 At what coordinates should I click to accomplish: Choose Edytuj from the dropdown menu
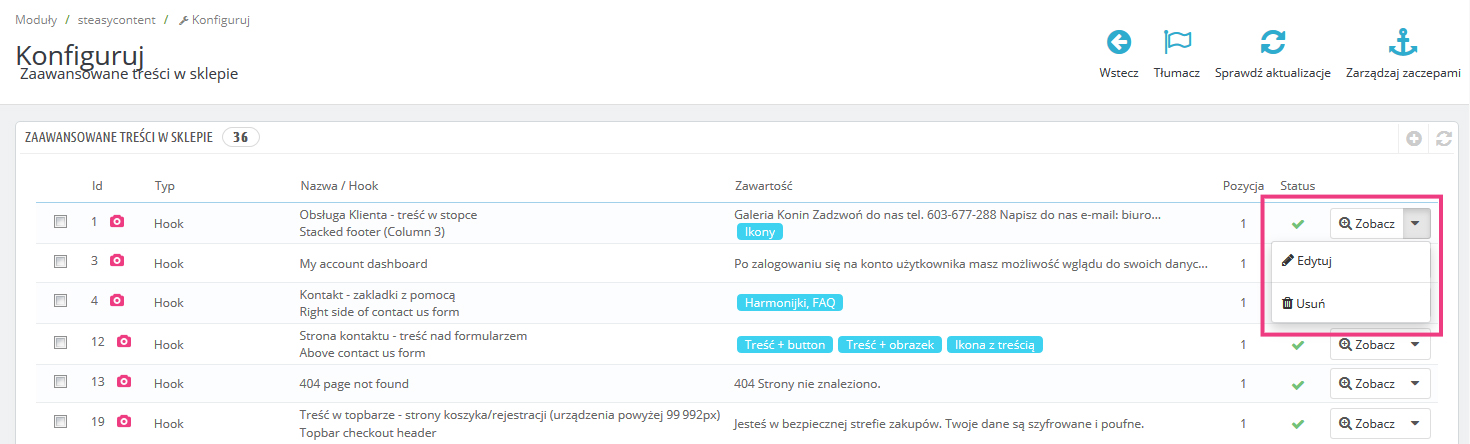pos(1312,261)
